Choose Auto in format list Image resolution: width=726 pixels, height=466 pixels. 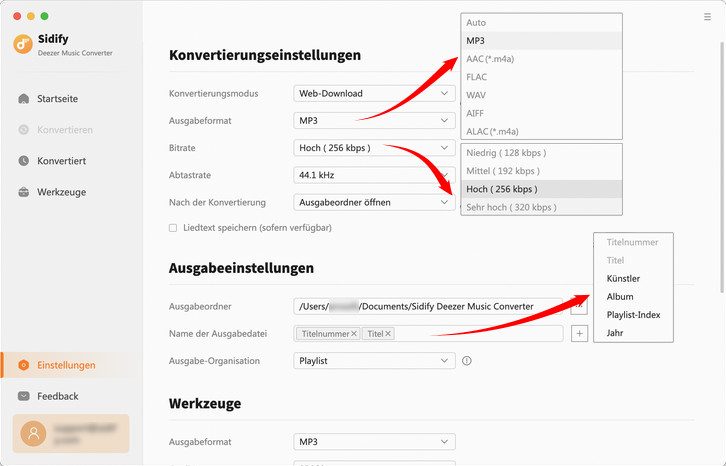541,23
